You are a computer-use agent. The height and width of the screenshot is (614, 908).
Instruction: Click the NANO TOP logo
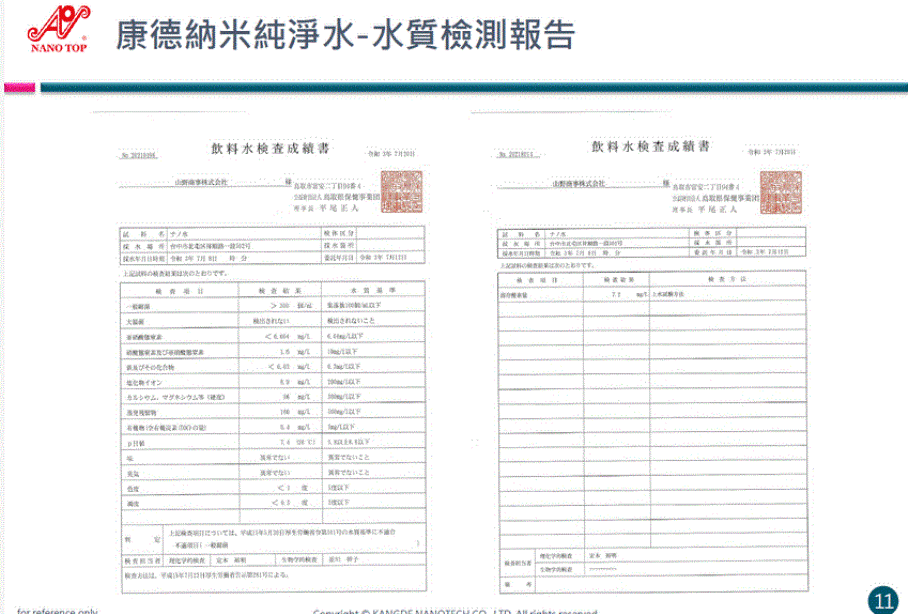coord(58,30)
